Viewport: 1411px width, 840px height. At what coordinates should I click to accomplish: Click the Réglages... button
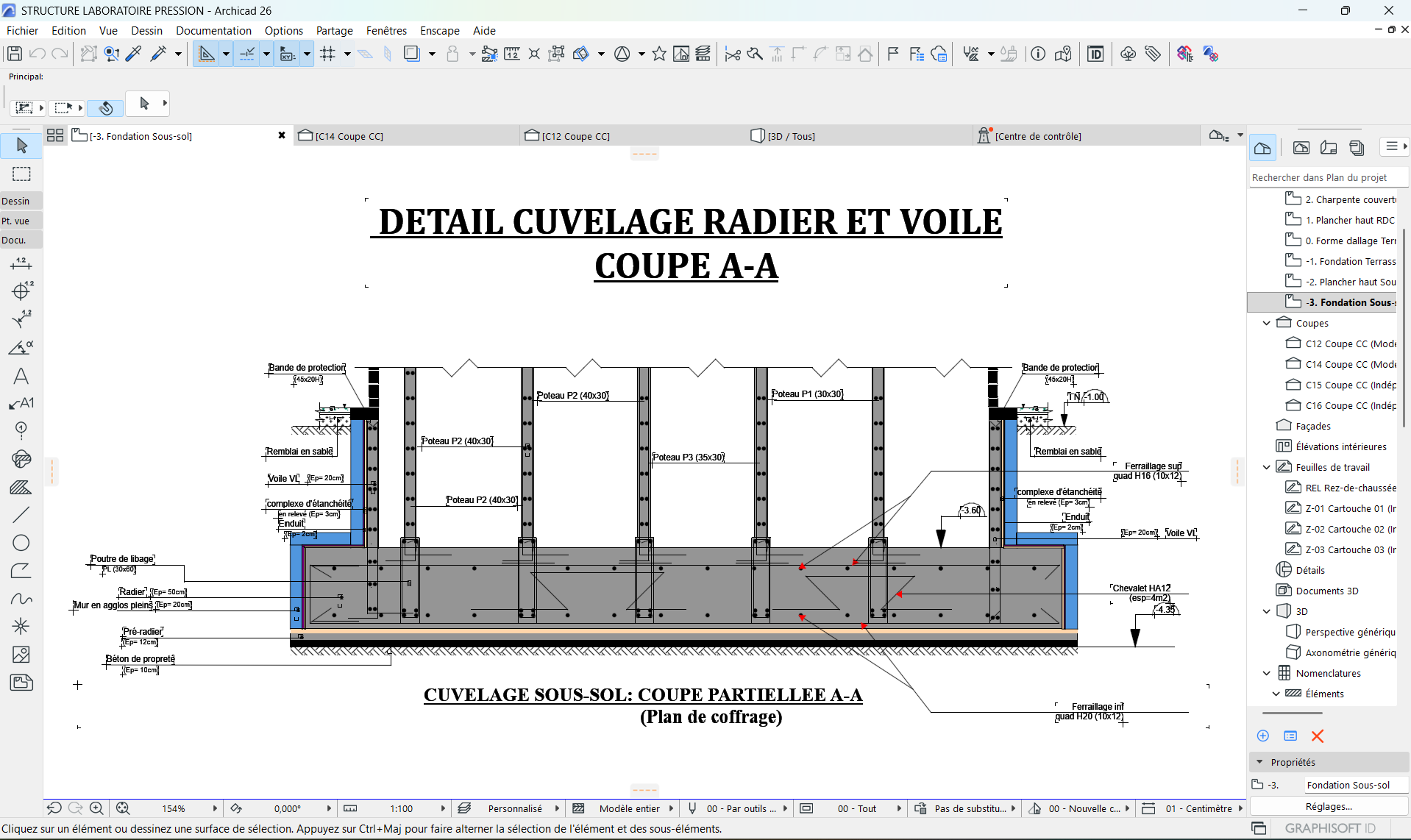tap(1328, 806)
